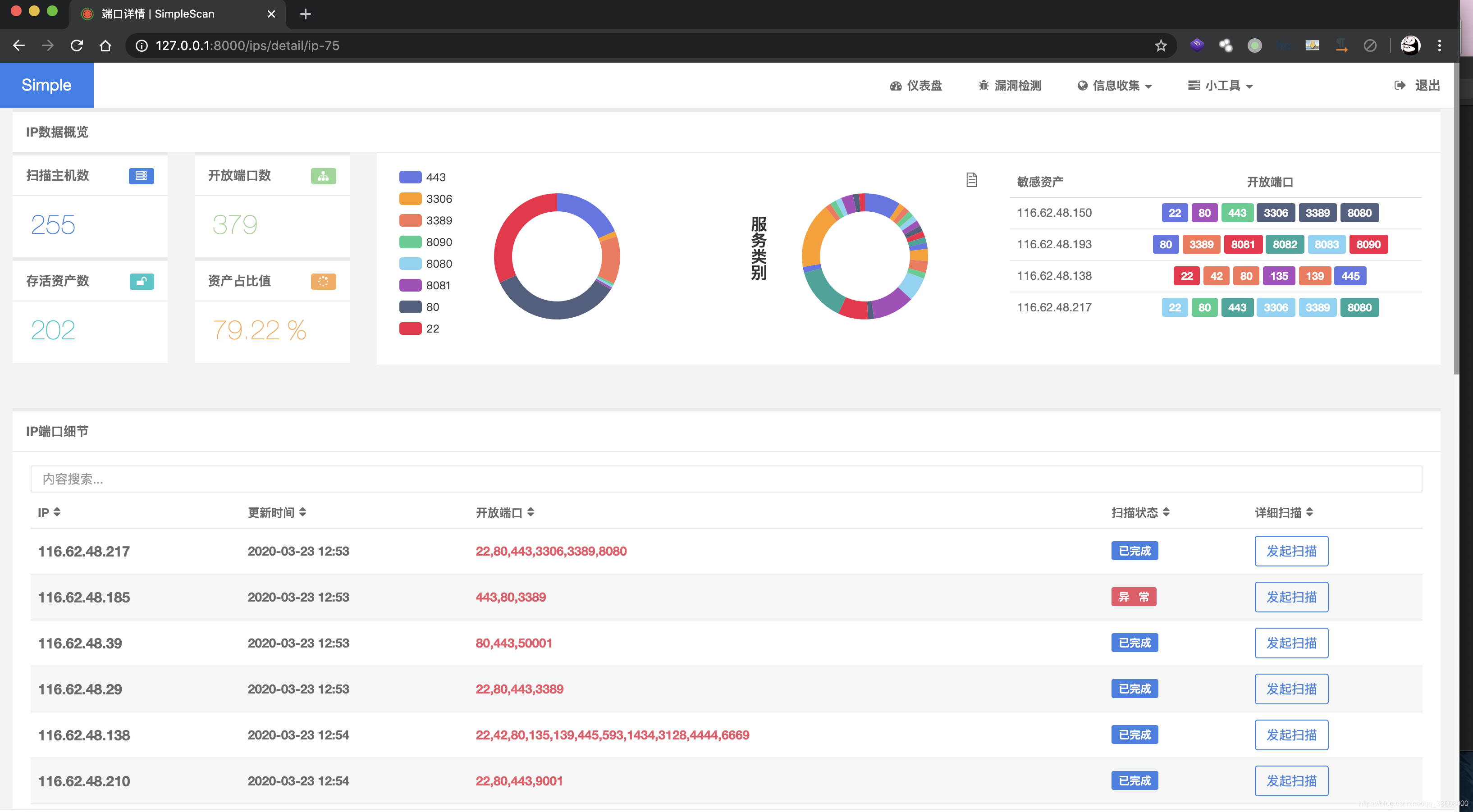This screenshot has height=812, width=1473.
Task: Open the Chrome three-dot menu
Action: pyautogui.click(x=1439, y=46)
